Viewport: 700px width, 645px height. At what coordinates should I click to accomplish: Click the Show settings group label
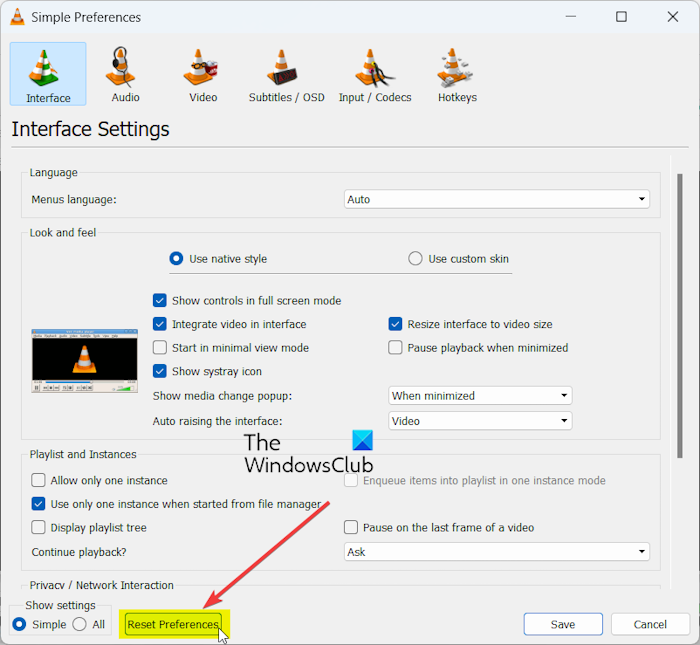tap(60, 605)
